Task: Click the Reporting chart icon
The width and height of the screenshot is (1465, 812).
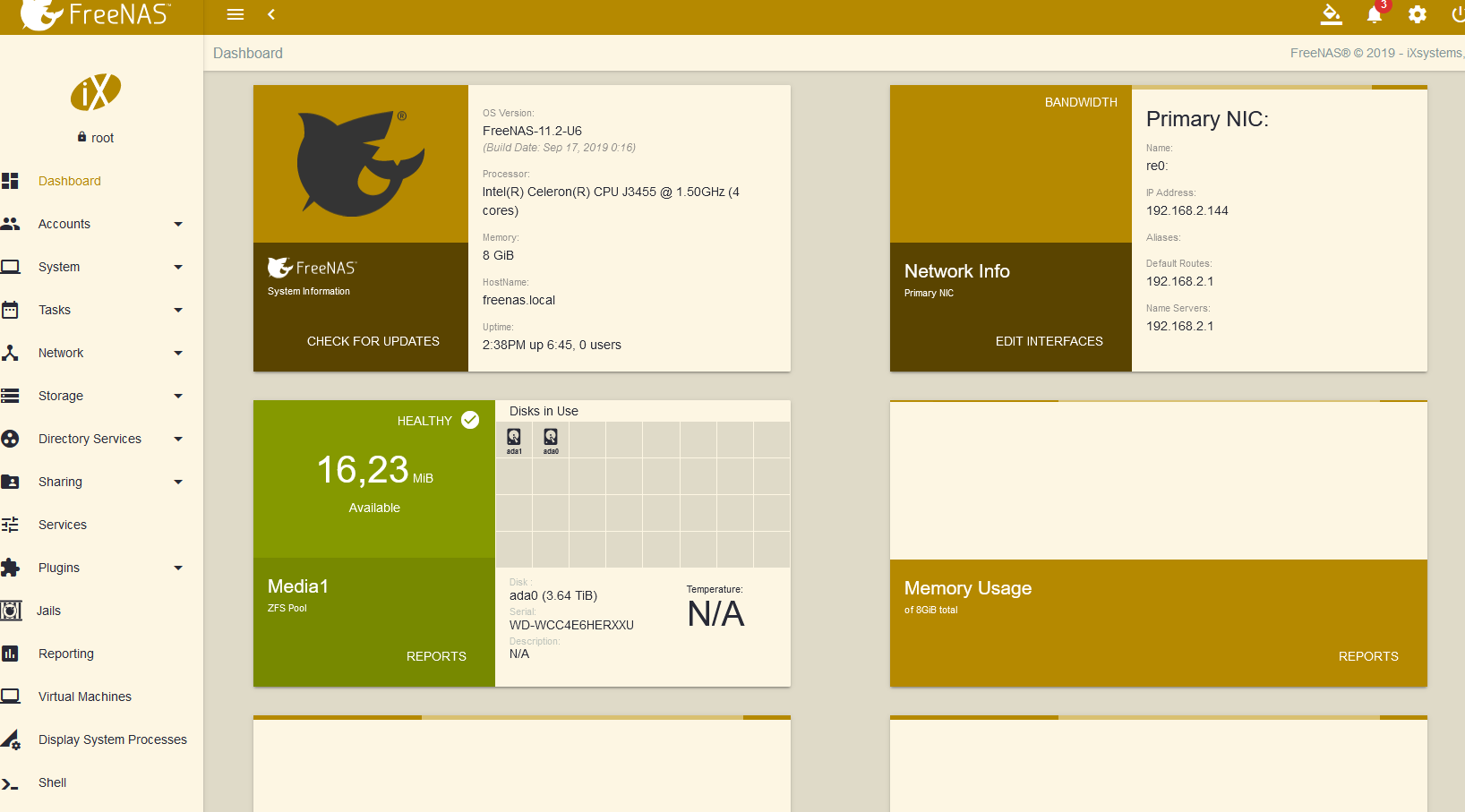Action: tap(10, 654)
